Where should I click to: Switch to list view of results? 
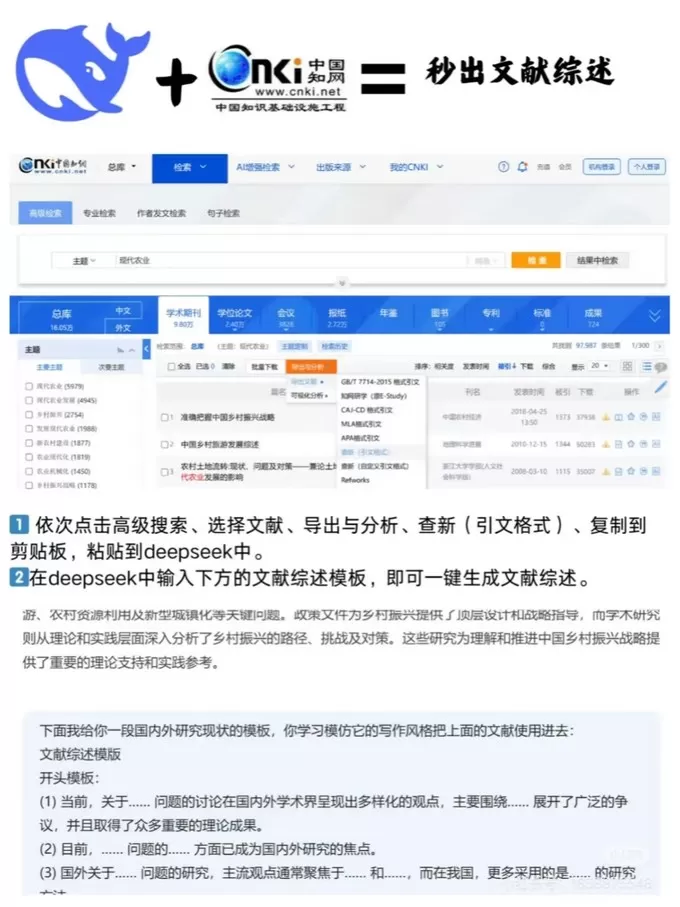click(646, 366)
